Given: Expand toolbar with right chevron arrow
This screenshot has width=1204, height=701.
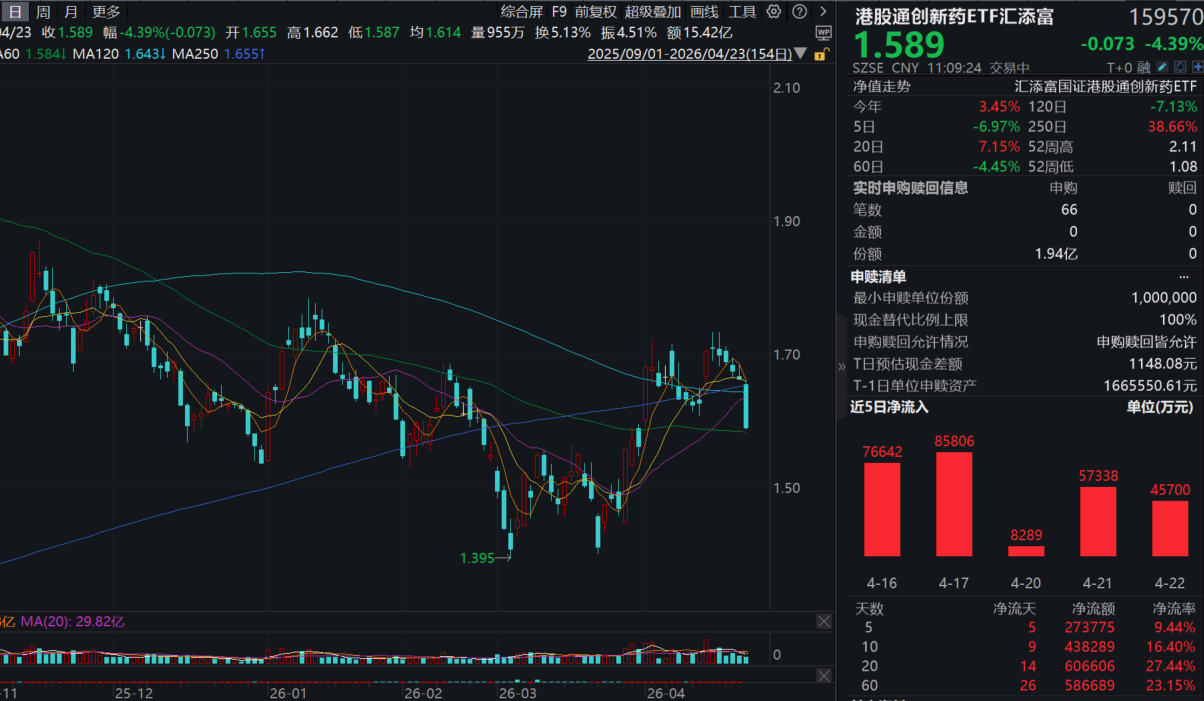Looking at the screenshot, I should (823, 11).
